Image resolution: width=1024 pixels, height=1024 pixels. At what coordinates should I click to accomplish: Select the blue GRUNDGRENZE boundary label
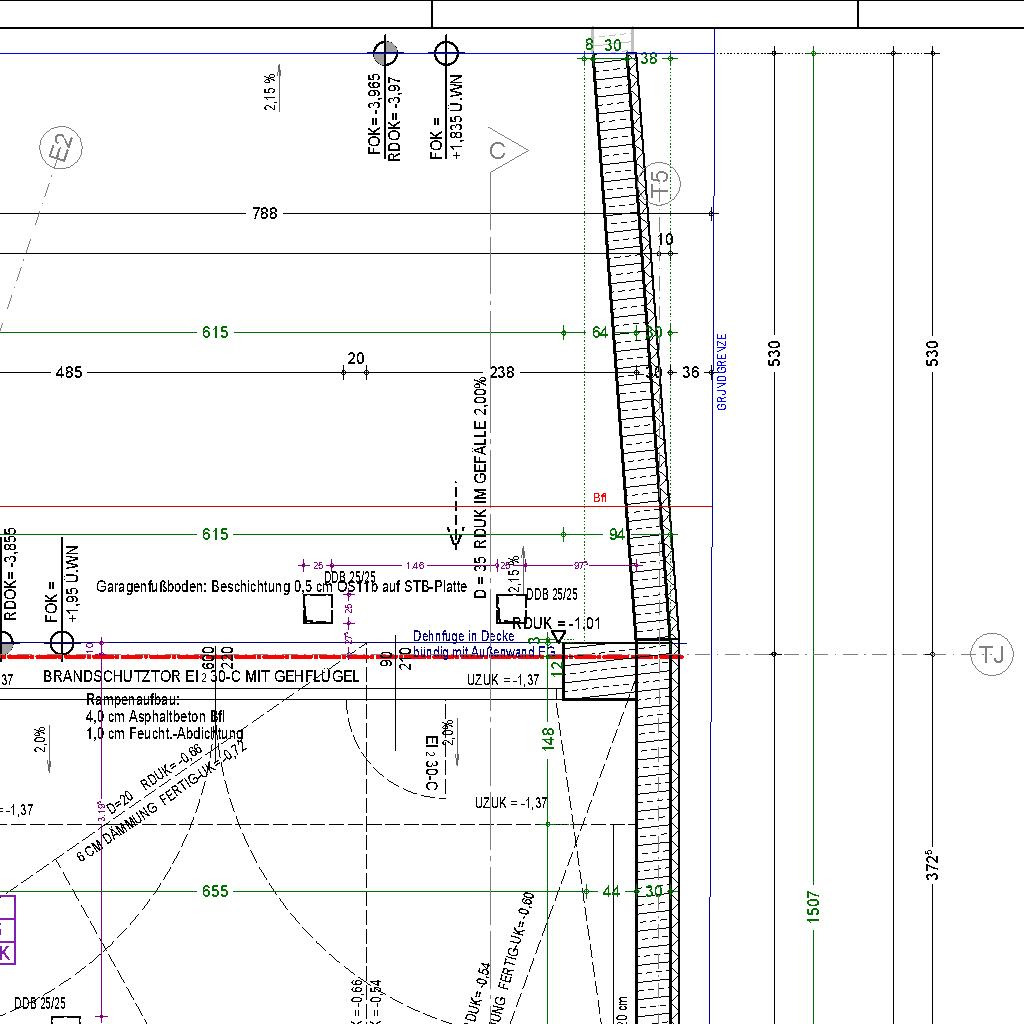click(722, 372)
